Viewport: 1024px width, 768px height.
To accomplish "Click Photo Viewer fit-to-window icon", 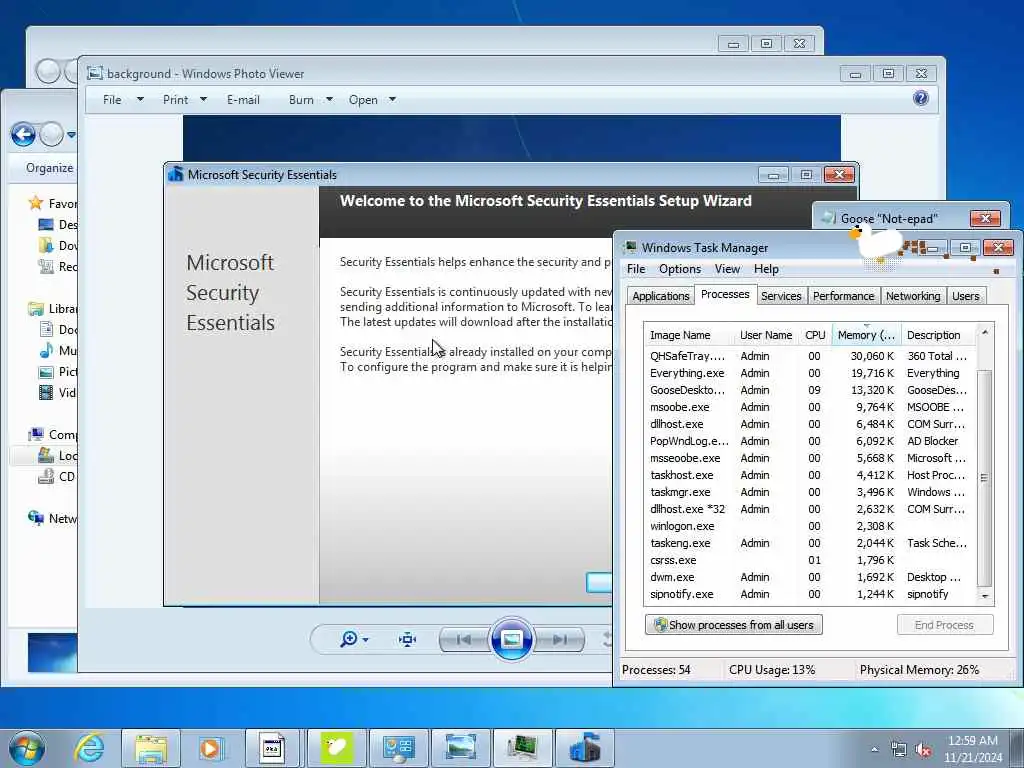I will coord(408,639).
